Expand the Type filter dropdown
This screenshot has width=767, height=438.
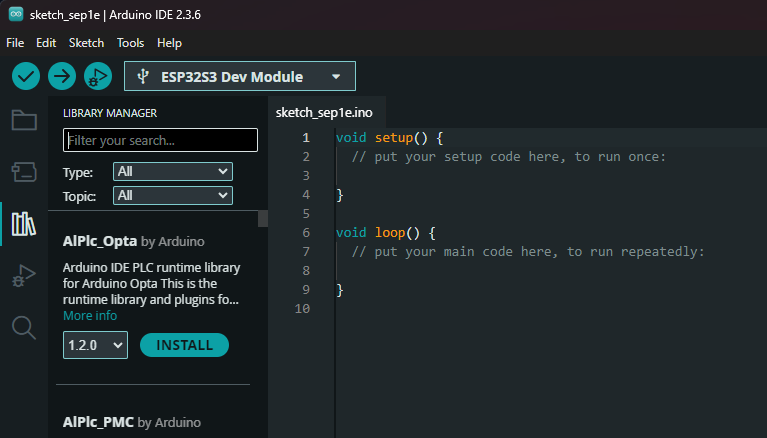click(x=173, y=172)
